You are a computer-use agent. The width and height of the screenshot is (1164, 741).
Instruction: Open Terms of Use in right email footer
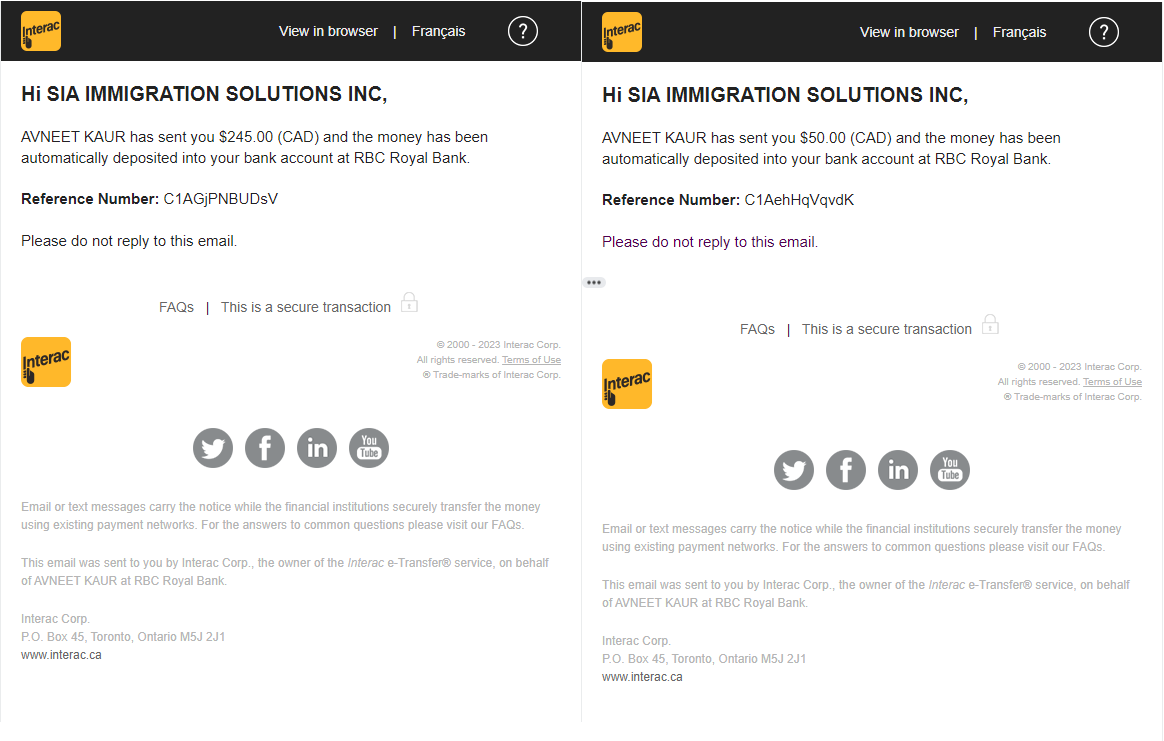[1112, 382]
